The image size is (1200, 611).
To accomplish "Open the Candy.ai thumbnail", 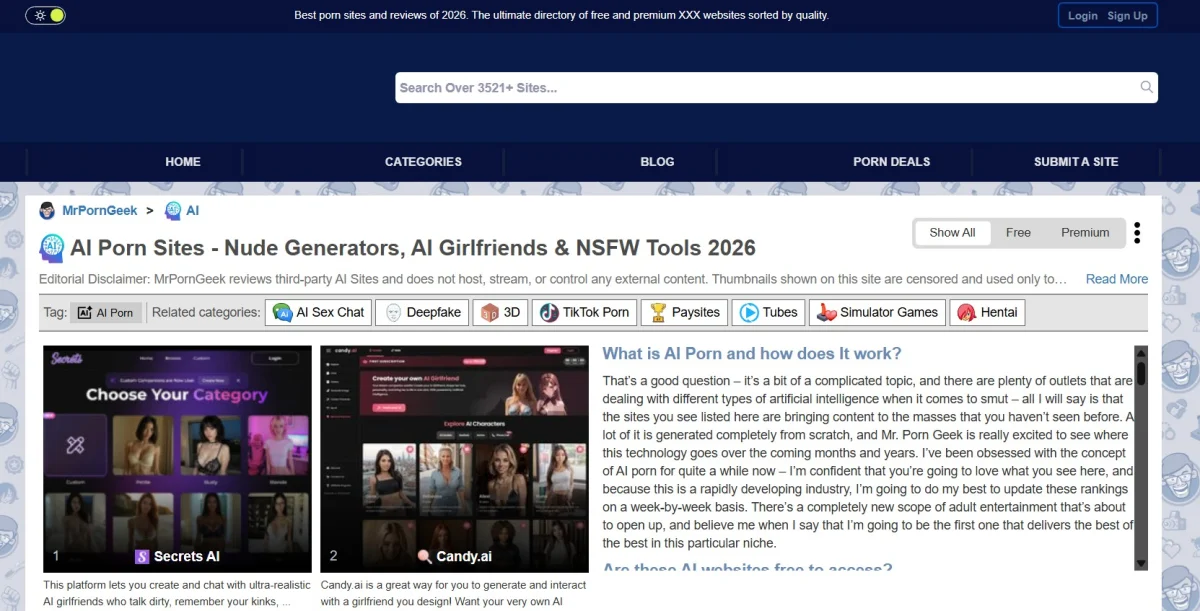I will tap(455, 459).
